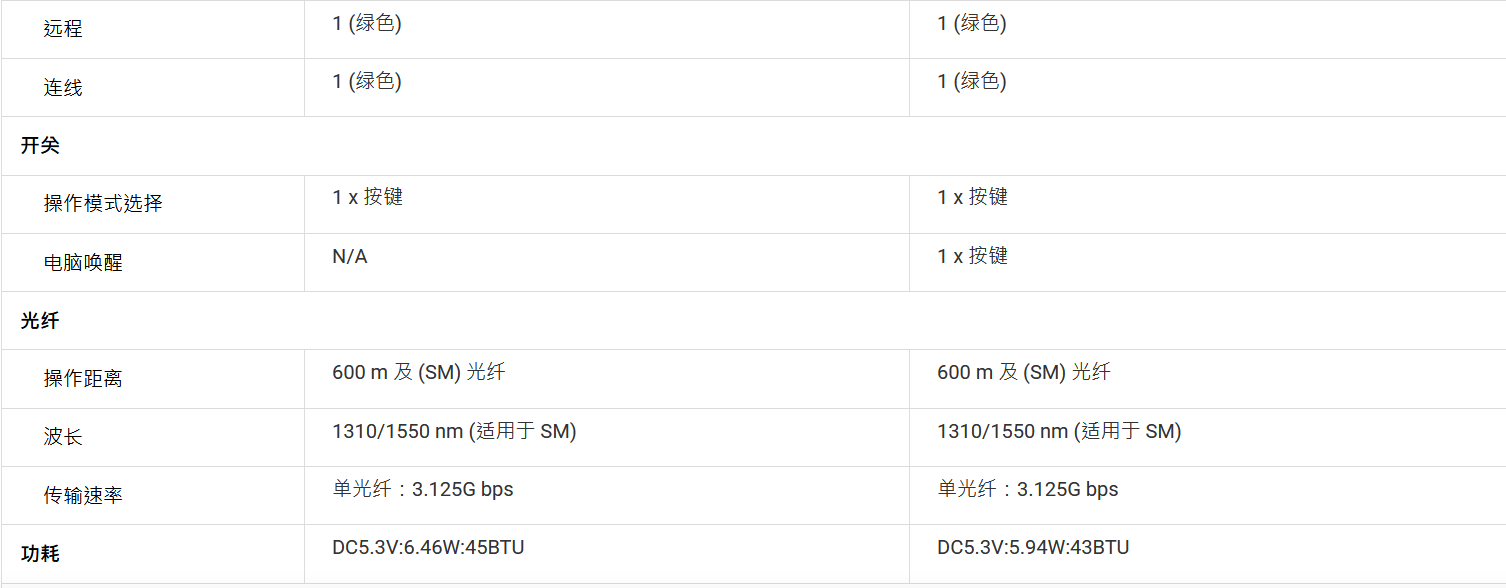This screenshot has height=588, width=1506.
Task: Click first-column 单光纤：3.125G bps value
Action: (x=423, y=489)
